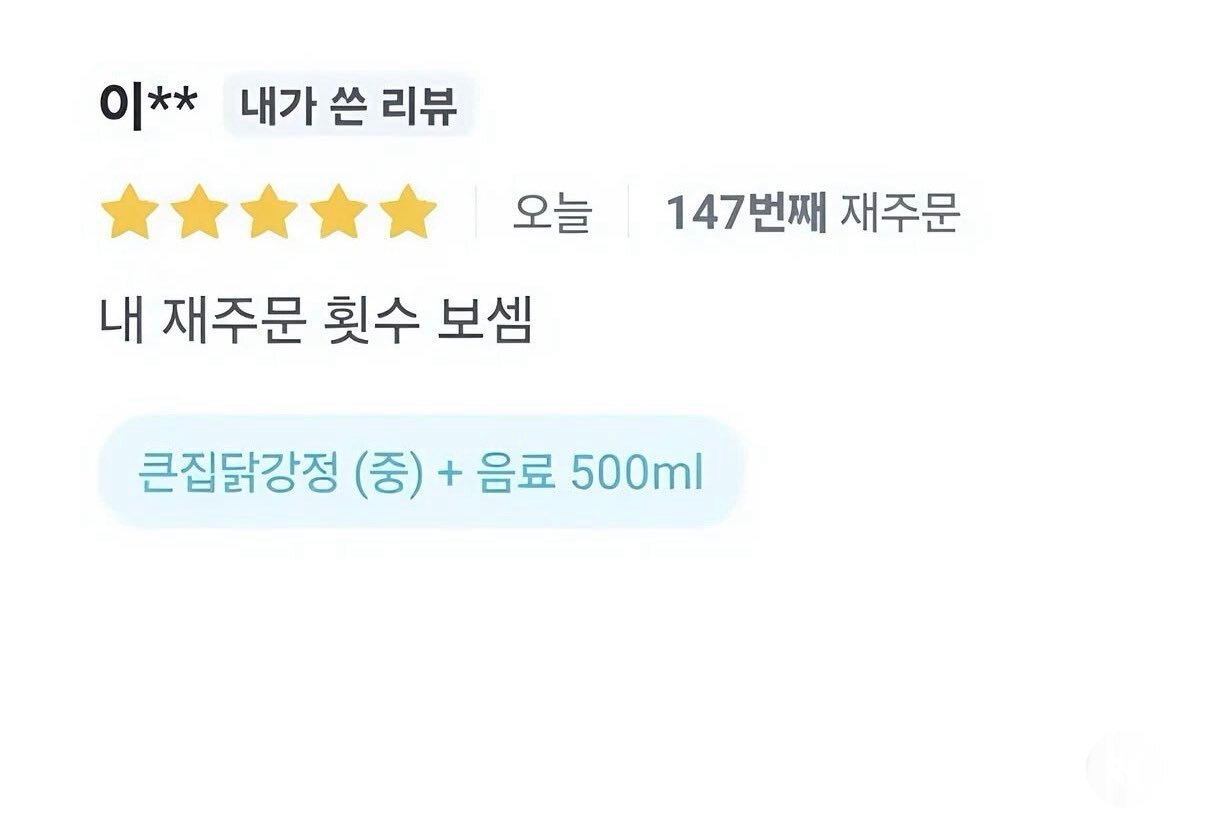Open the 큰집닭강정 (중) menu chip
The image size is (1206, 840).
(x=421, y=473)
